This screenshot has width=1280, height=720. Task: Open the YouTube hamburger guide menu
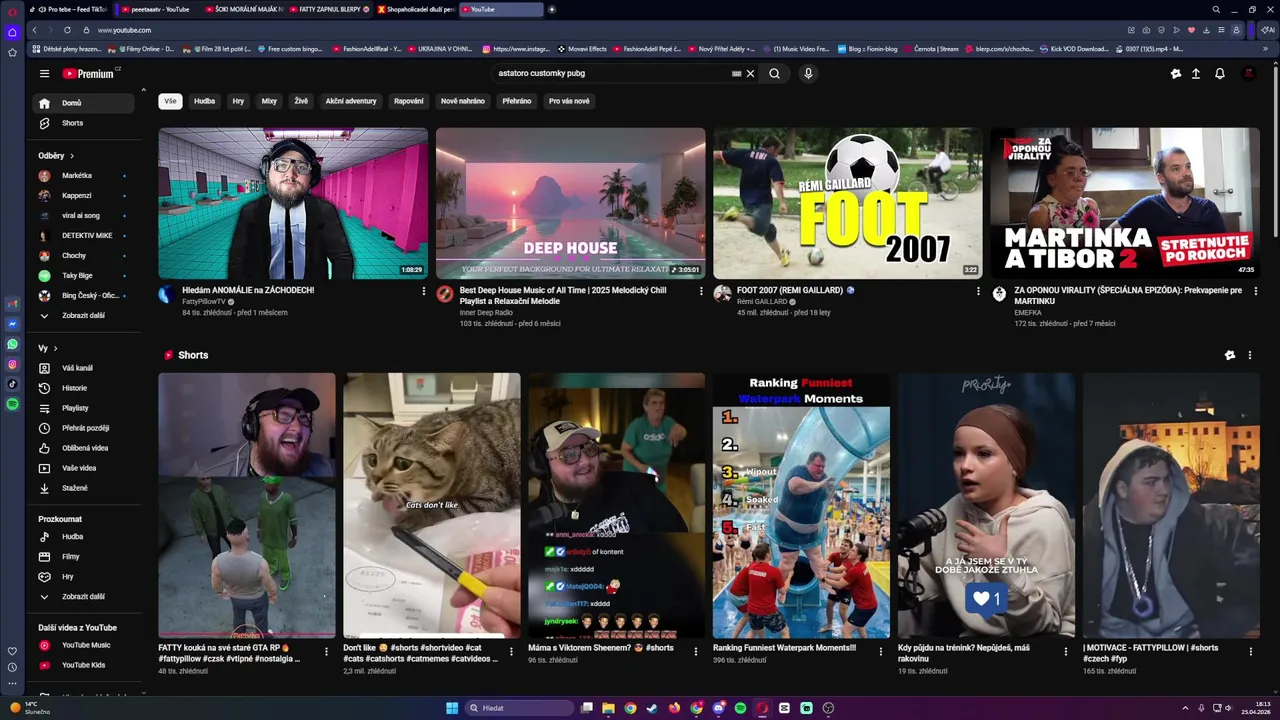44,73
